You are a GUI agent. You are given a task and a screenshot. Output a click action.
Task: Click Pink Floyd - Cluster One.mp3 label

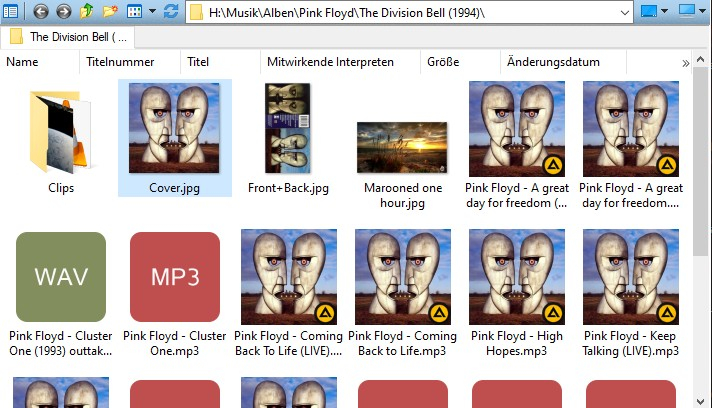click(x=174, y=343)
